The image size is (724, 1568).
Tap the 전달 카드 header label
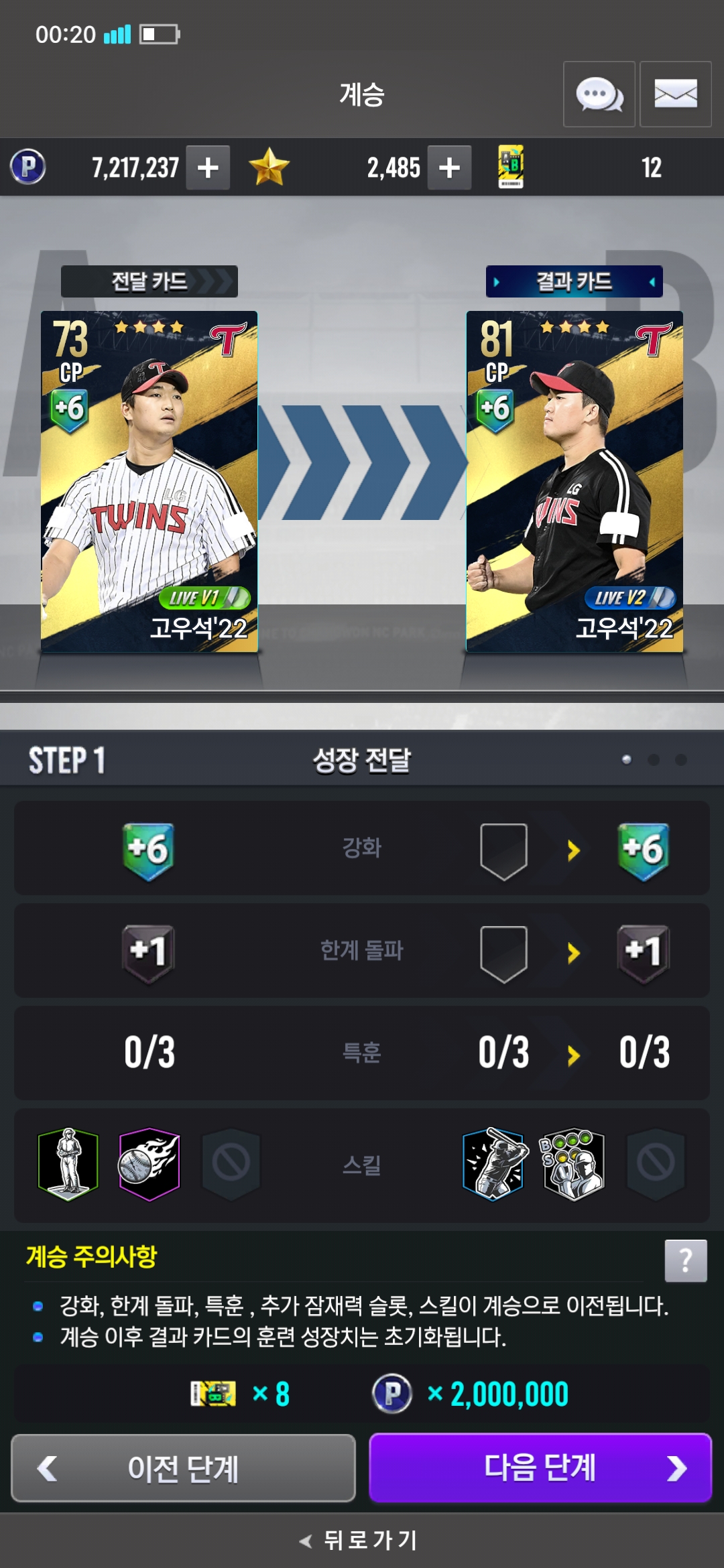coord(149,281)
